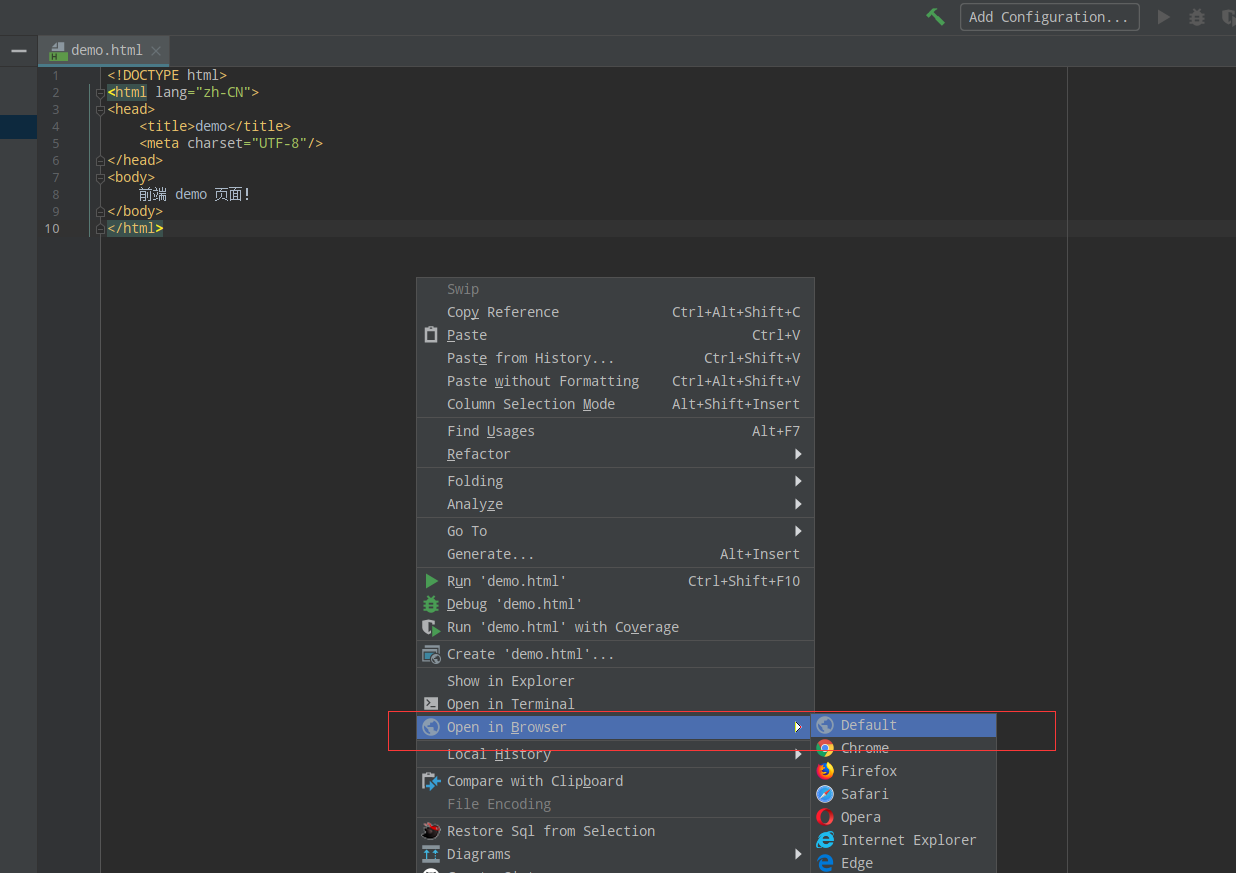Open in Safari browser
This screenshot has width=1236, height=873.
pos(904,794)
